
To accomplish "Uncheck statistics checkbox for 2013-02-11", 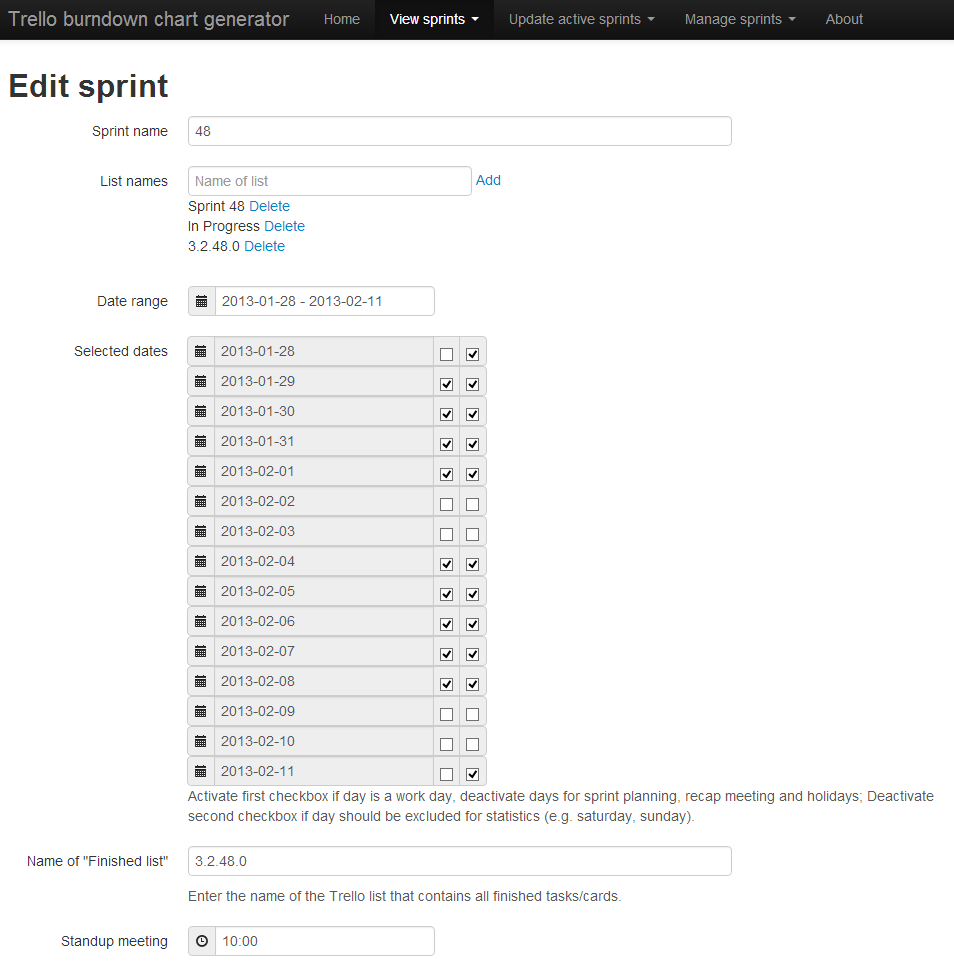I will point(472,774).
